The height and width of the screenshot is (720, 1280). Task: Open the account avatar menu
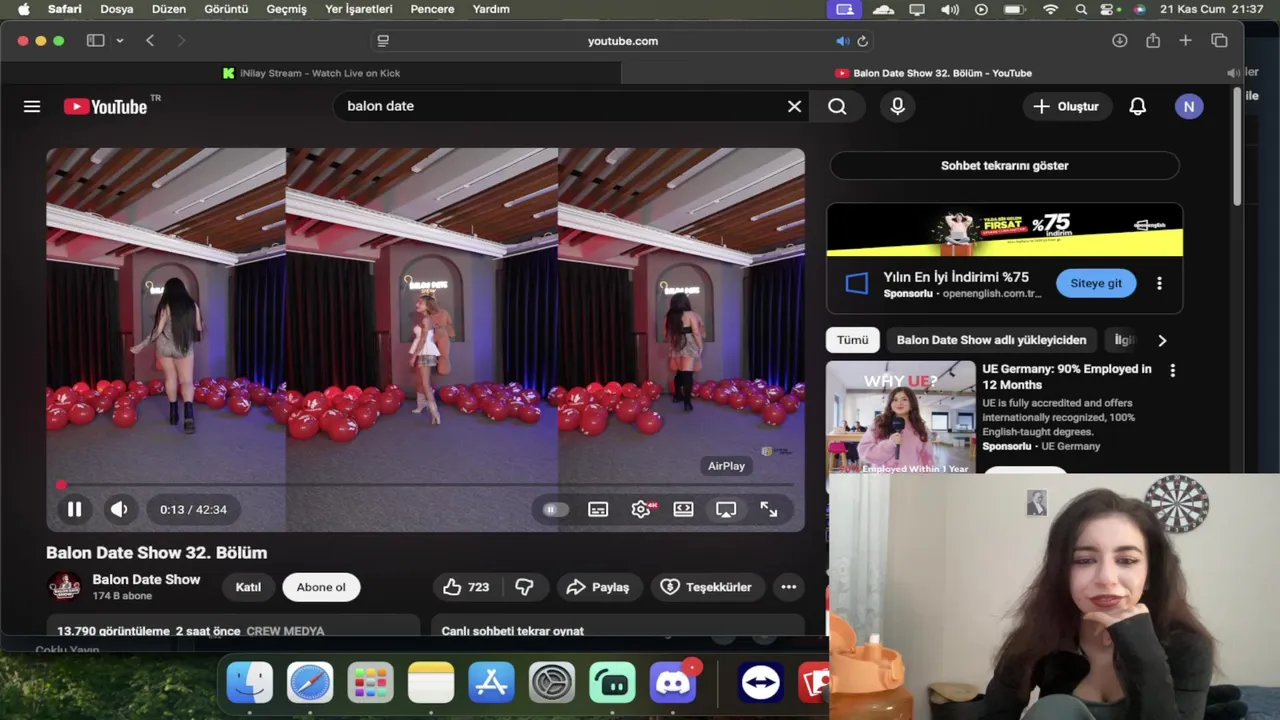(1189, 106)
